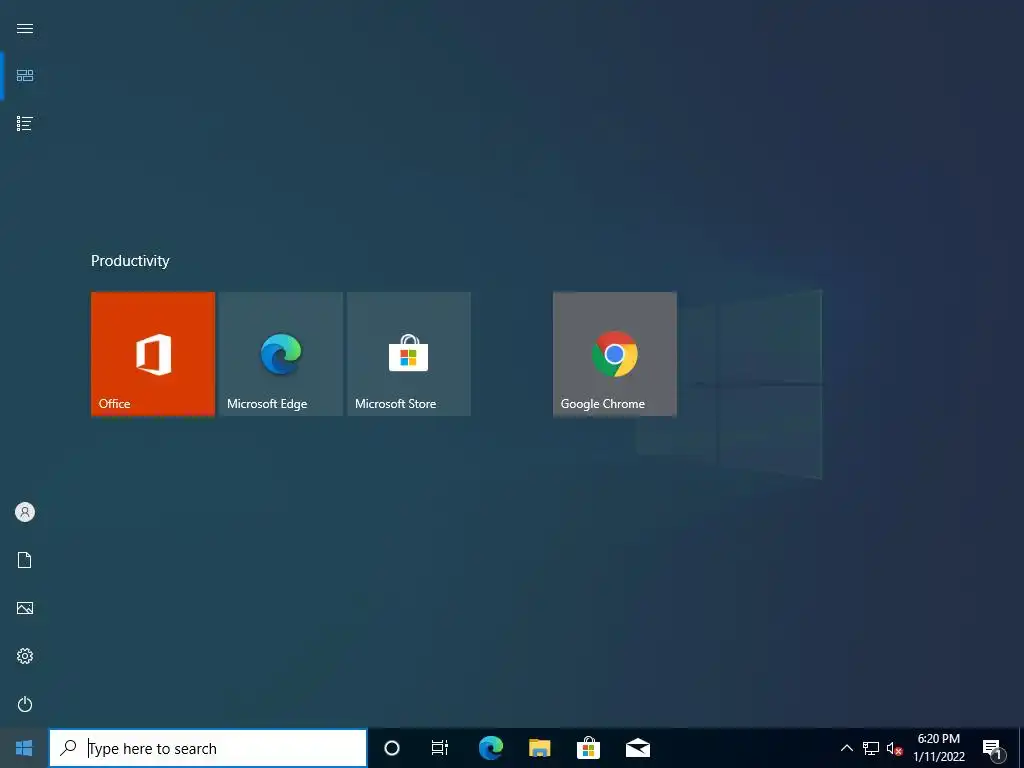Open the Action Center notifications icon

pos(993,749)
